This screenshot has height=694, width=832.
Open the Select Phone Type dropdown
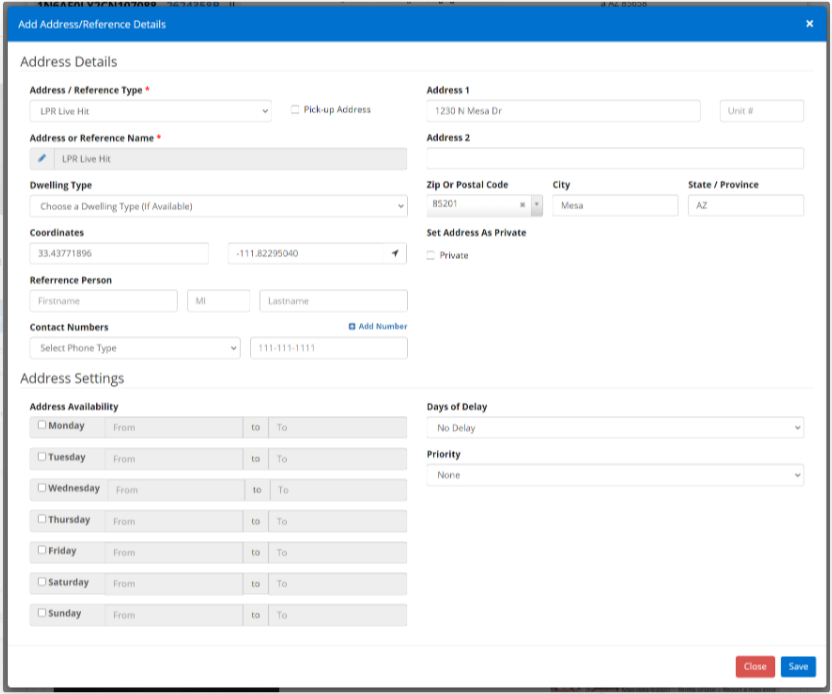[x=135, y=348]
